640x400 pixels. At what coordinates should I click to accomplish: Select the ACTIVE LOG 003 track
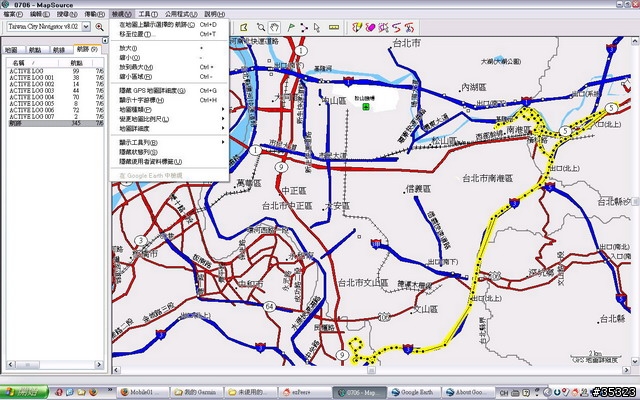[x=56, y=91]
